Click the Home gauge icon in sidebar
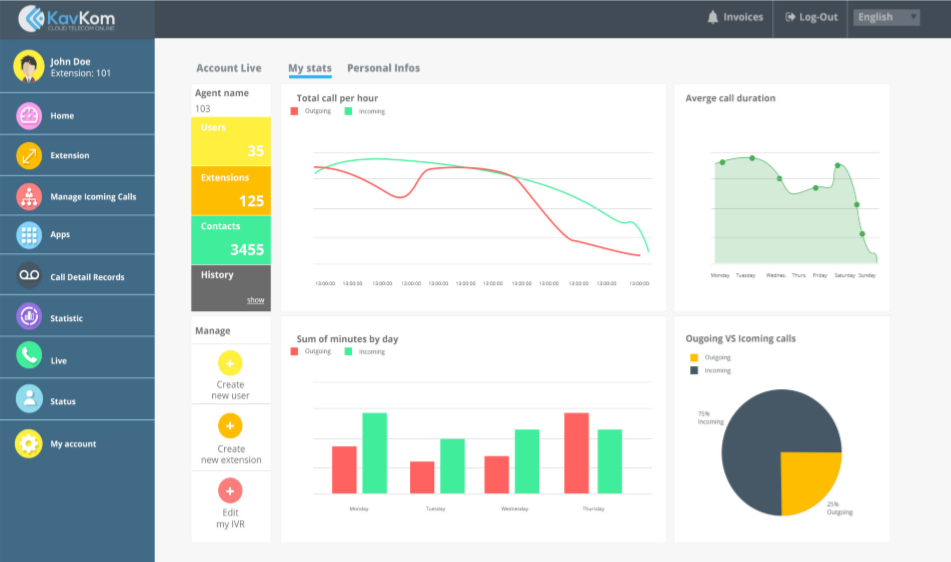 click(x=29, y=116)
